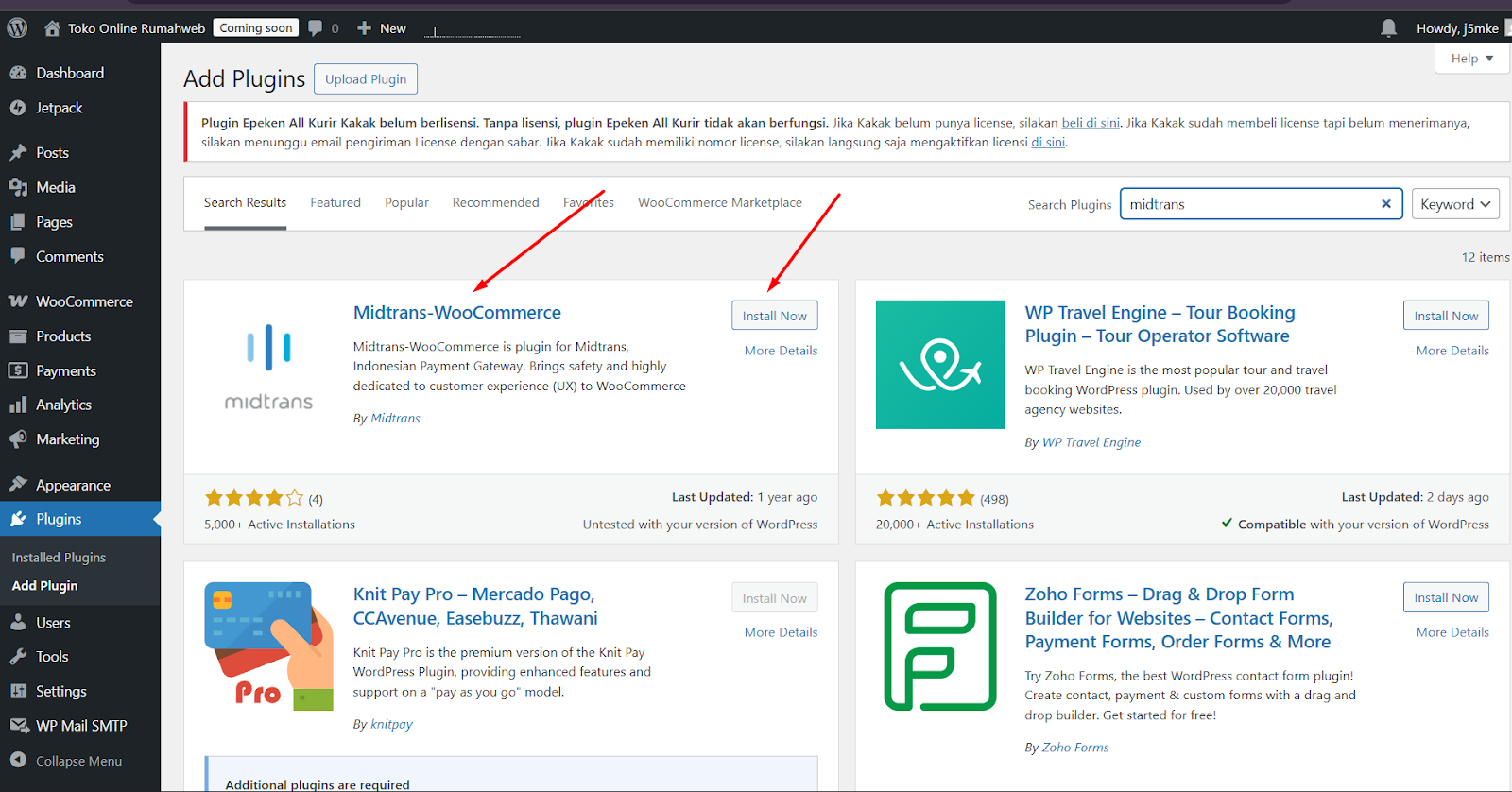
Task: Click the Upload Plugin button
Action: point(366,79)
